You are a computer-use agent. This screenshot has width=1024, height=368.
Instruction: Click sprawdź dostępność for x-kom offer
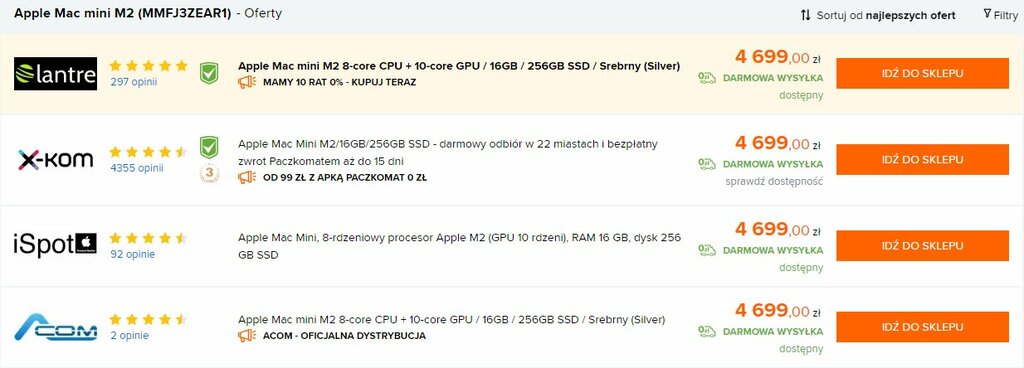click(774, 181)
